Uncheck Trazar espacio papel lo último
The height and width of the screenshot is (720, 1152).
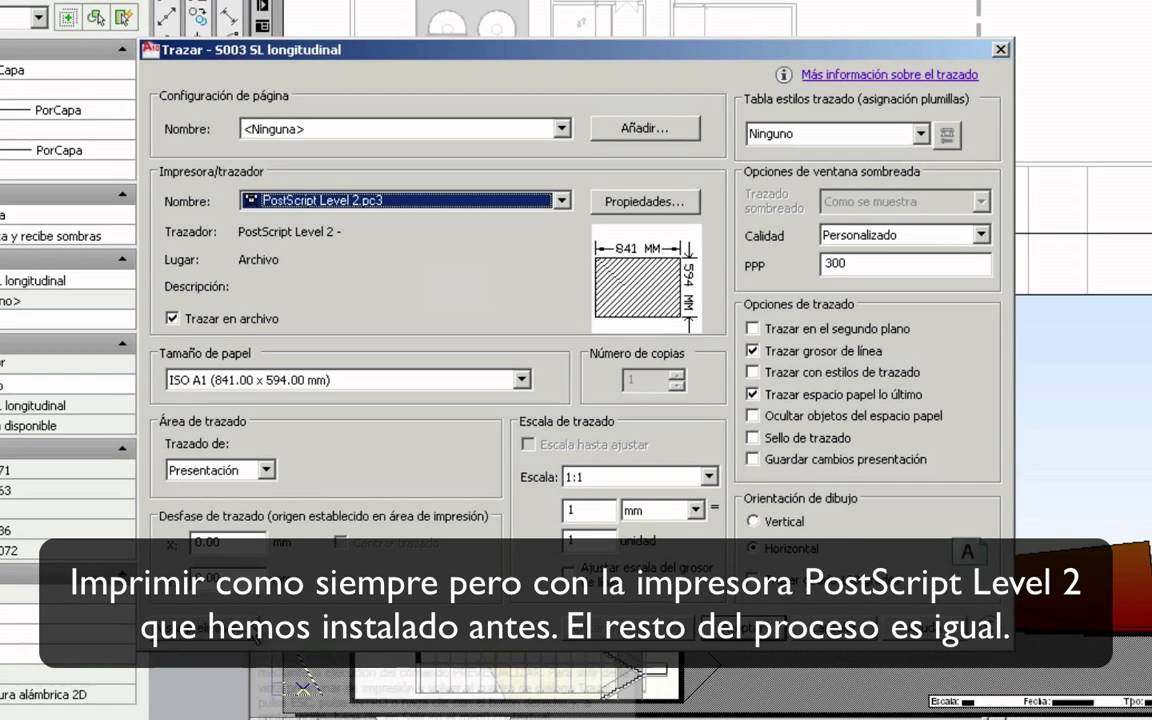tap(752, 394)
